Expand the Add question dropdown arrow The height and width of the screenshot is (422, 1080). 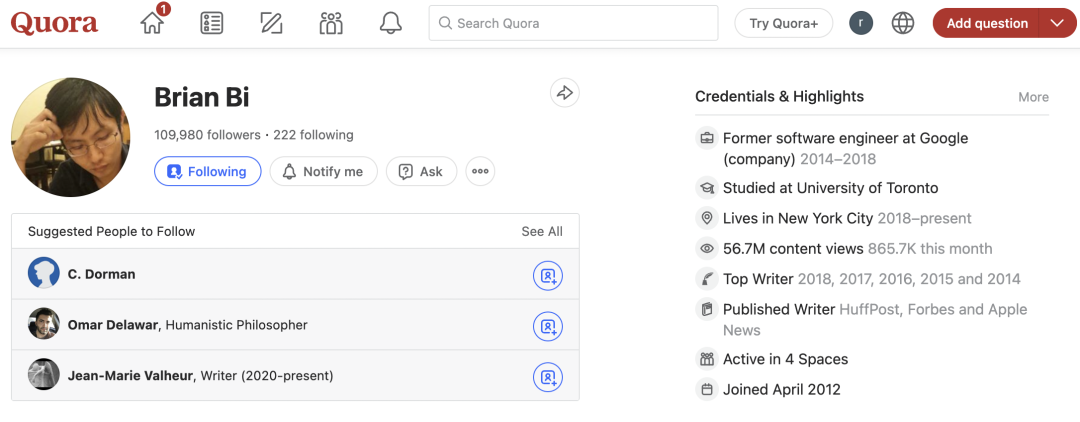click(1057, 23)
